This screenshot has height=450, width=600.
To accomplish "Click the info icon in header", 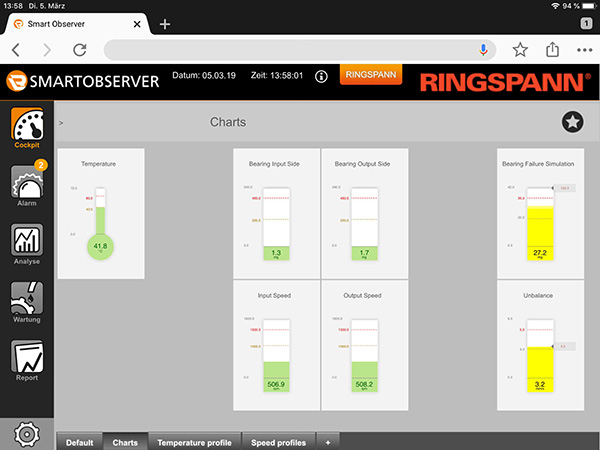I will (321, 76).
